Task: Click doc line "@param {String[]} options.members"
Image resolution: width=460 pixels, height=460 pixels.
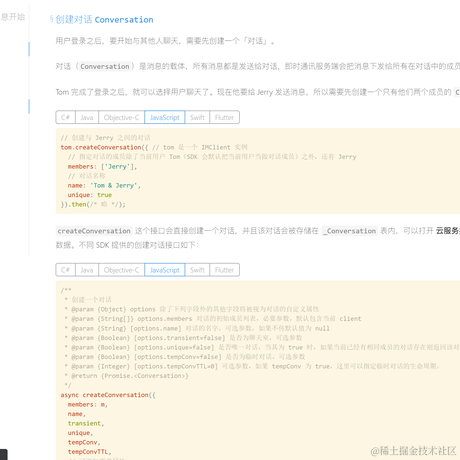Action: pyautogui.click(x=213, y=319)
